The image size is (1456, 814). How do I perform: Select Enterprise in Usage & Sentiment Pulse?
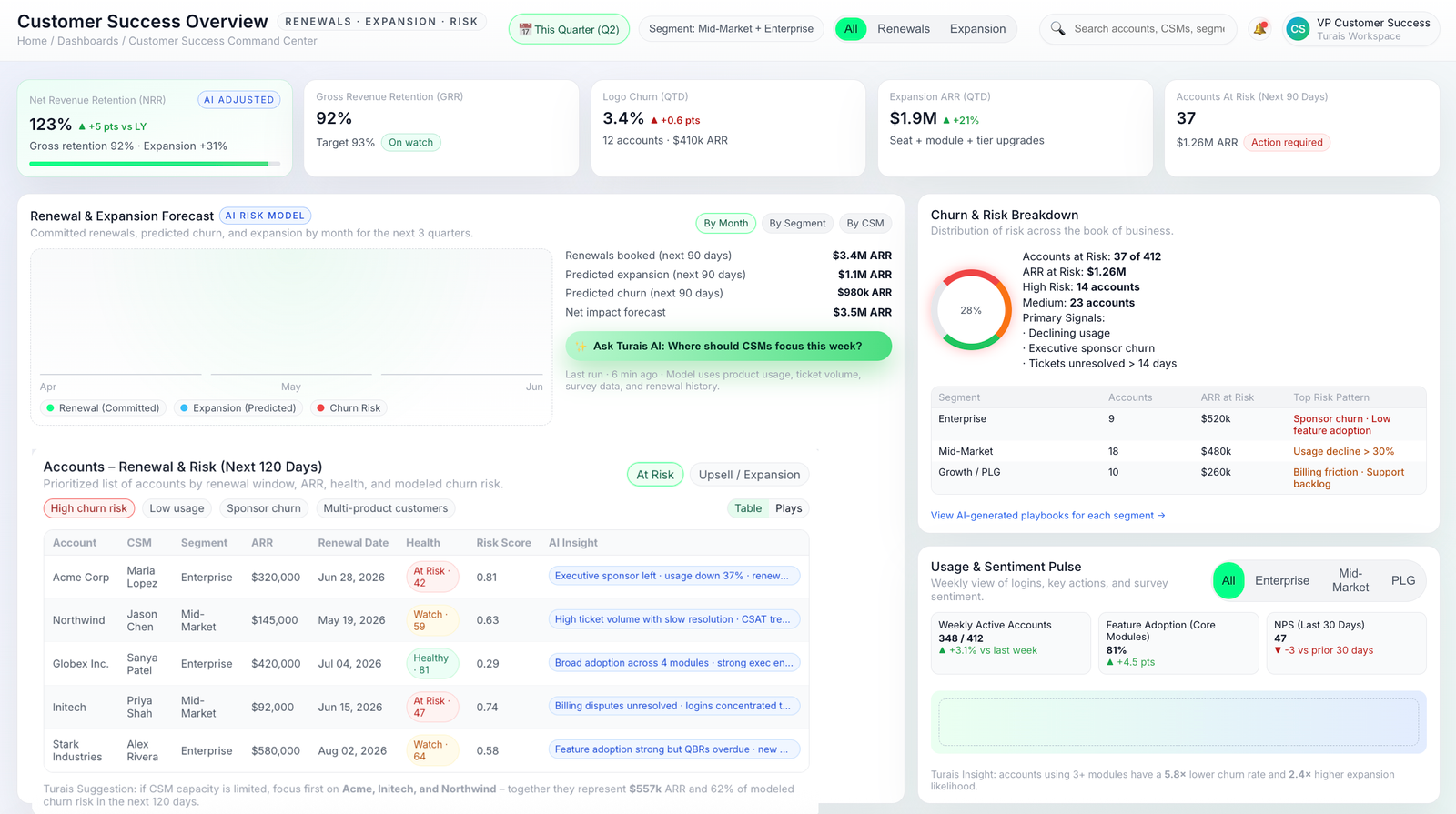pos(1282,580)
